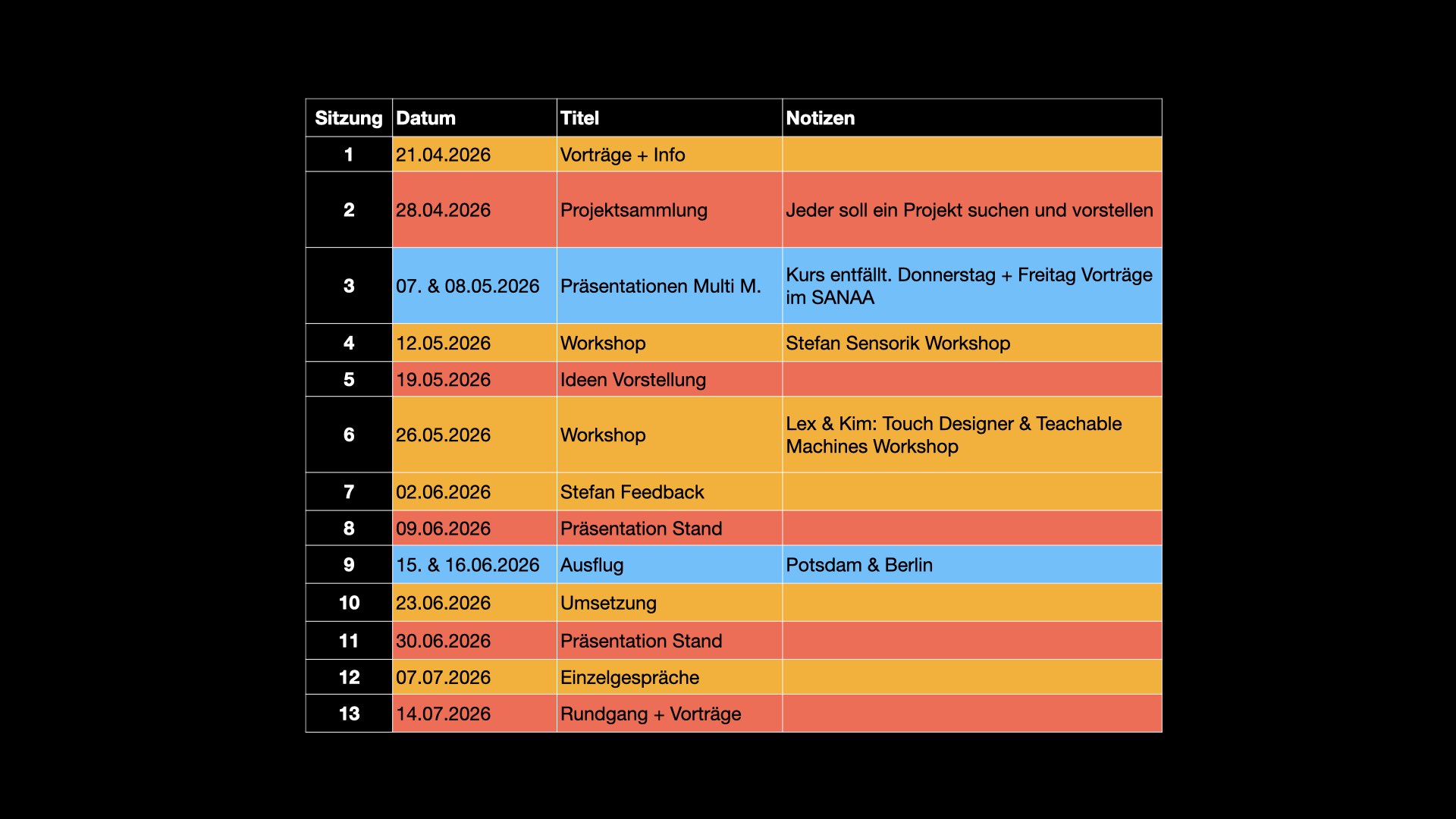Viewport: 1456px width, 819px height.
Task: Select the date cell 26.05.2026
Action: (x=475, y=435)
